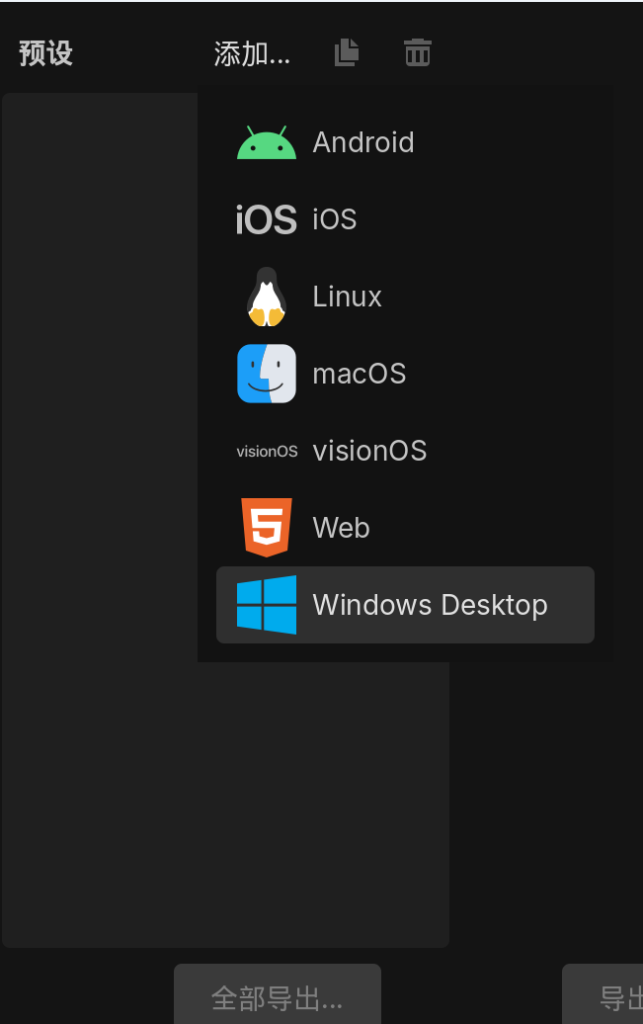Click the blue Windows logo icon
Screen dimensions: 643x1024
click(x=266, y=605)
